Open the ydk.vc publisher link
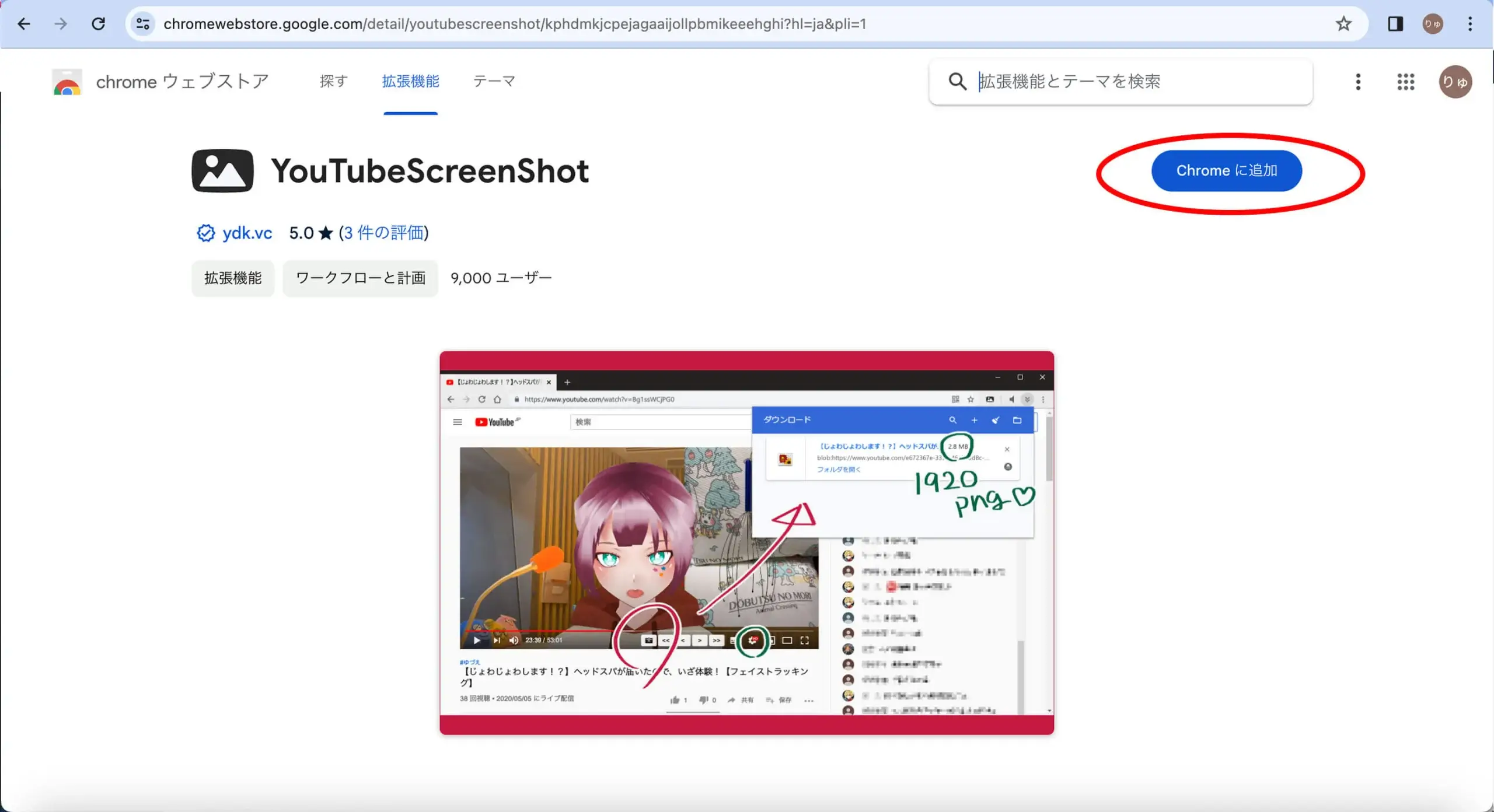The width and height of the screenshot is (1494, 812). (247, 233)
